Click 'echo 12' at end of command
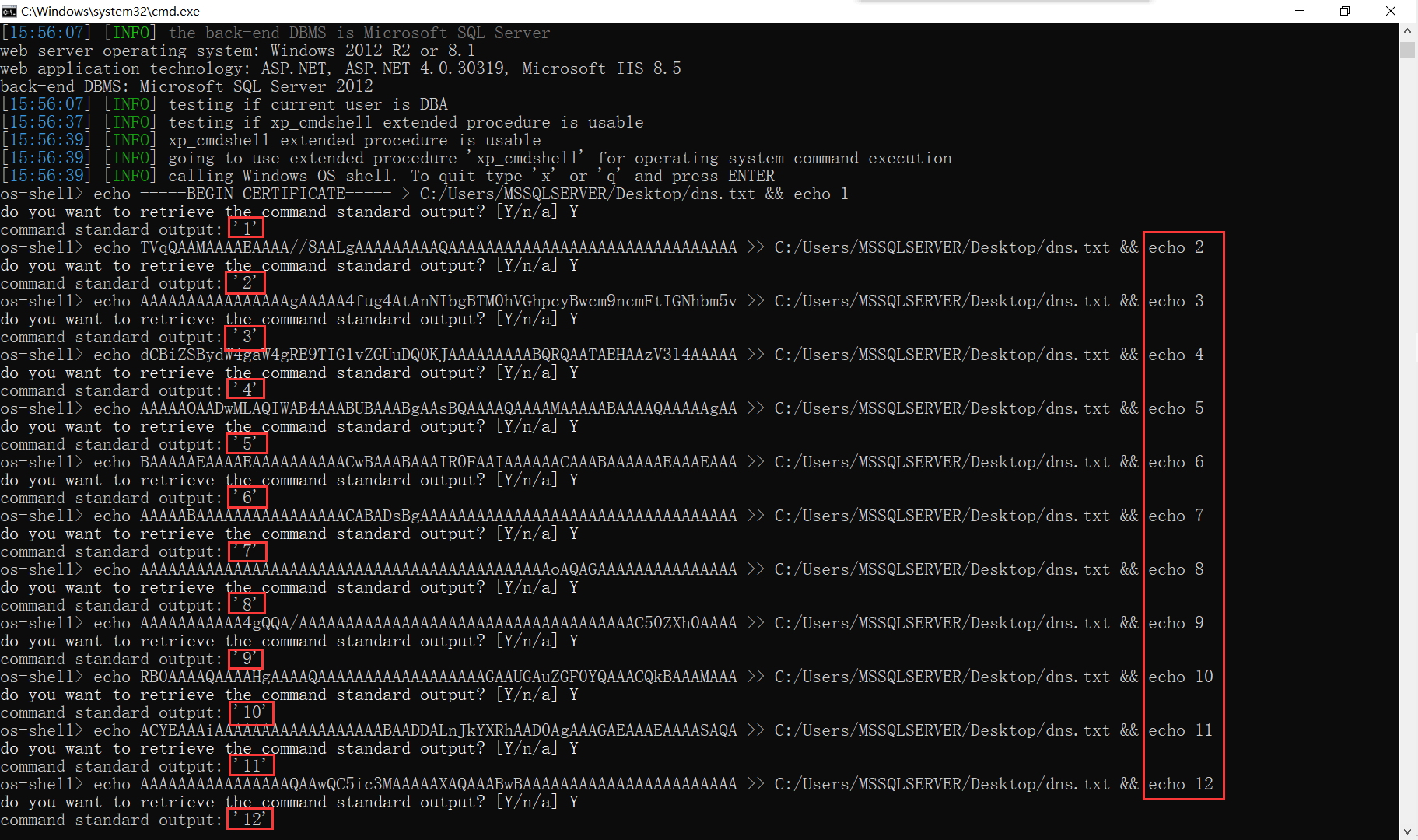The image size is (1418, 840). pyautogui.click(x=1181, y=784)
